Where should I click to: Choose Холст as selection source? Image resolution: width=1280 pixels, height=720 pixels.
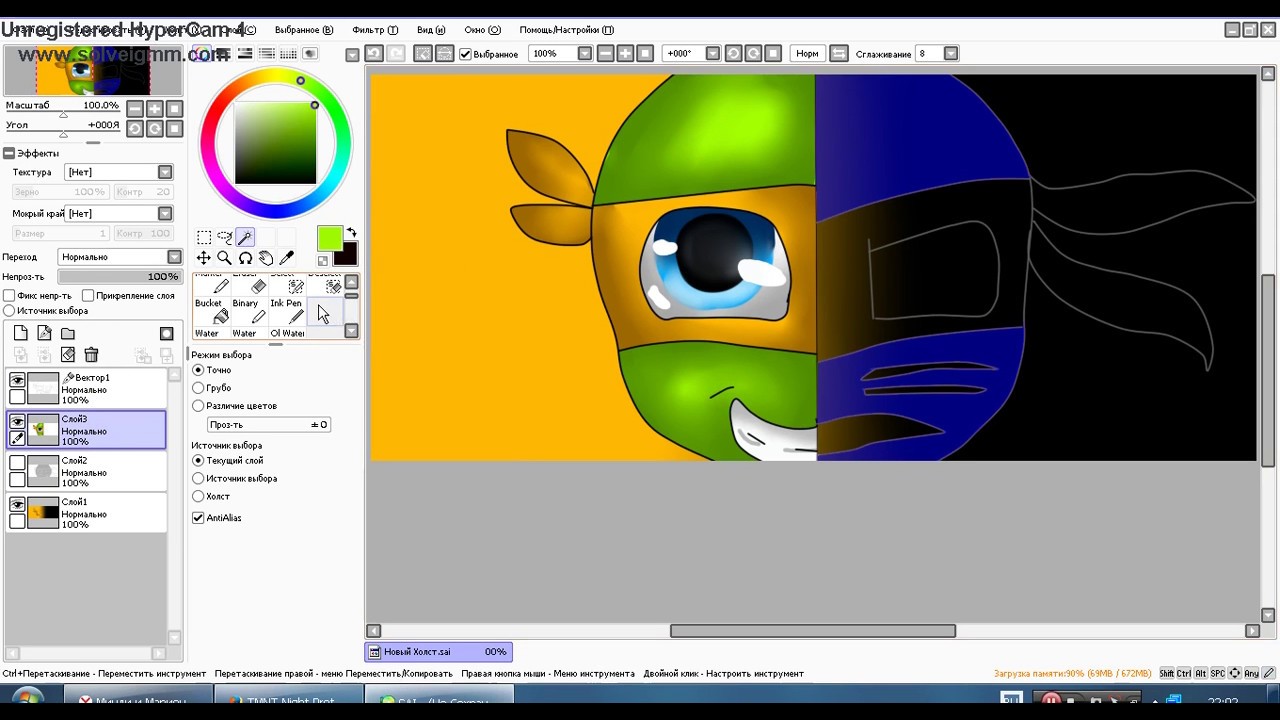coord(198,496)
